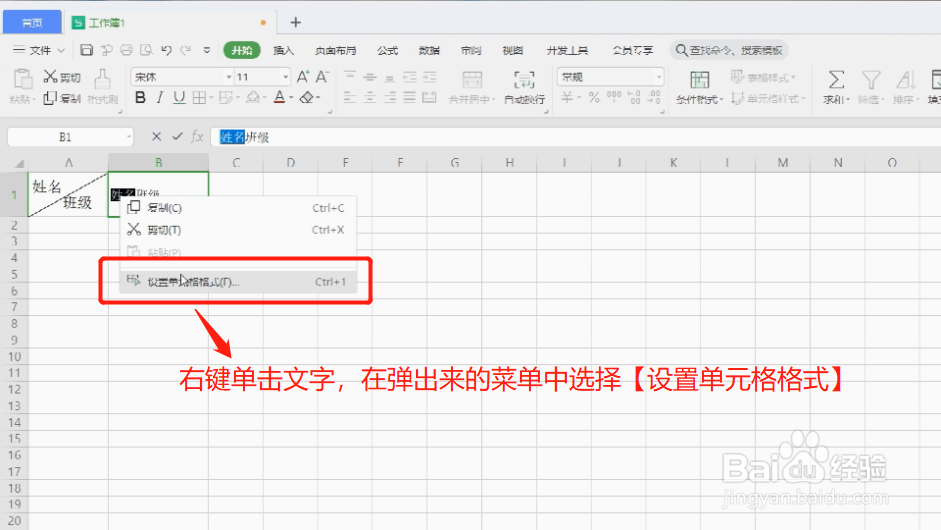Click the 表格样式 table style button
941x530 pixels.
(763, 77)
